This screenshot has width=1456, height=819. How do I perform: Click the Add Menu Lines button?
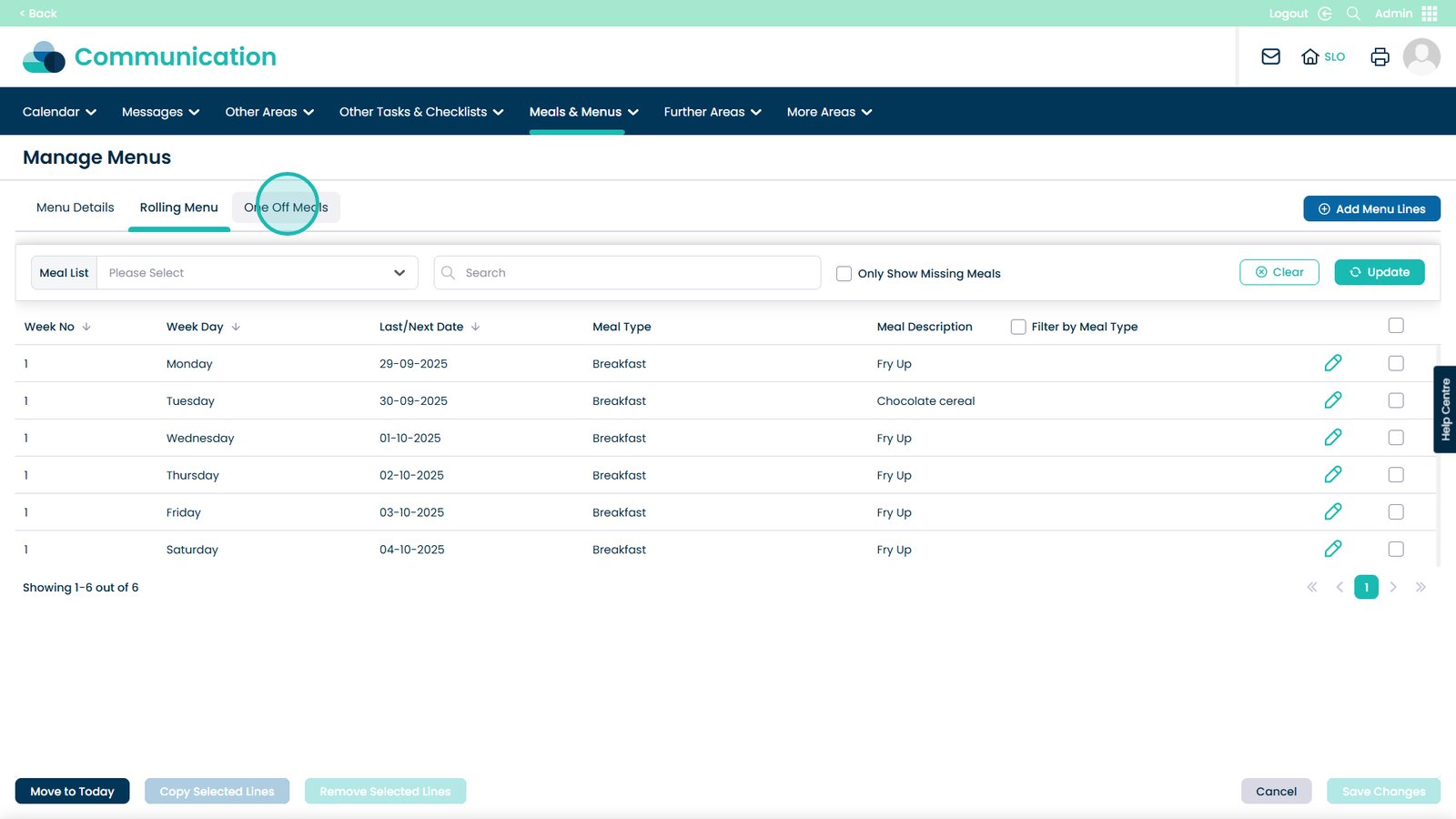[1370, 208]
